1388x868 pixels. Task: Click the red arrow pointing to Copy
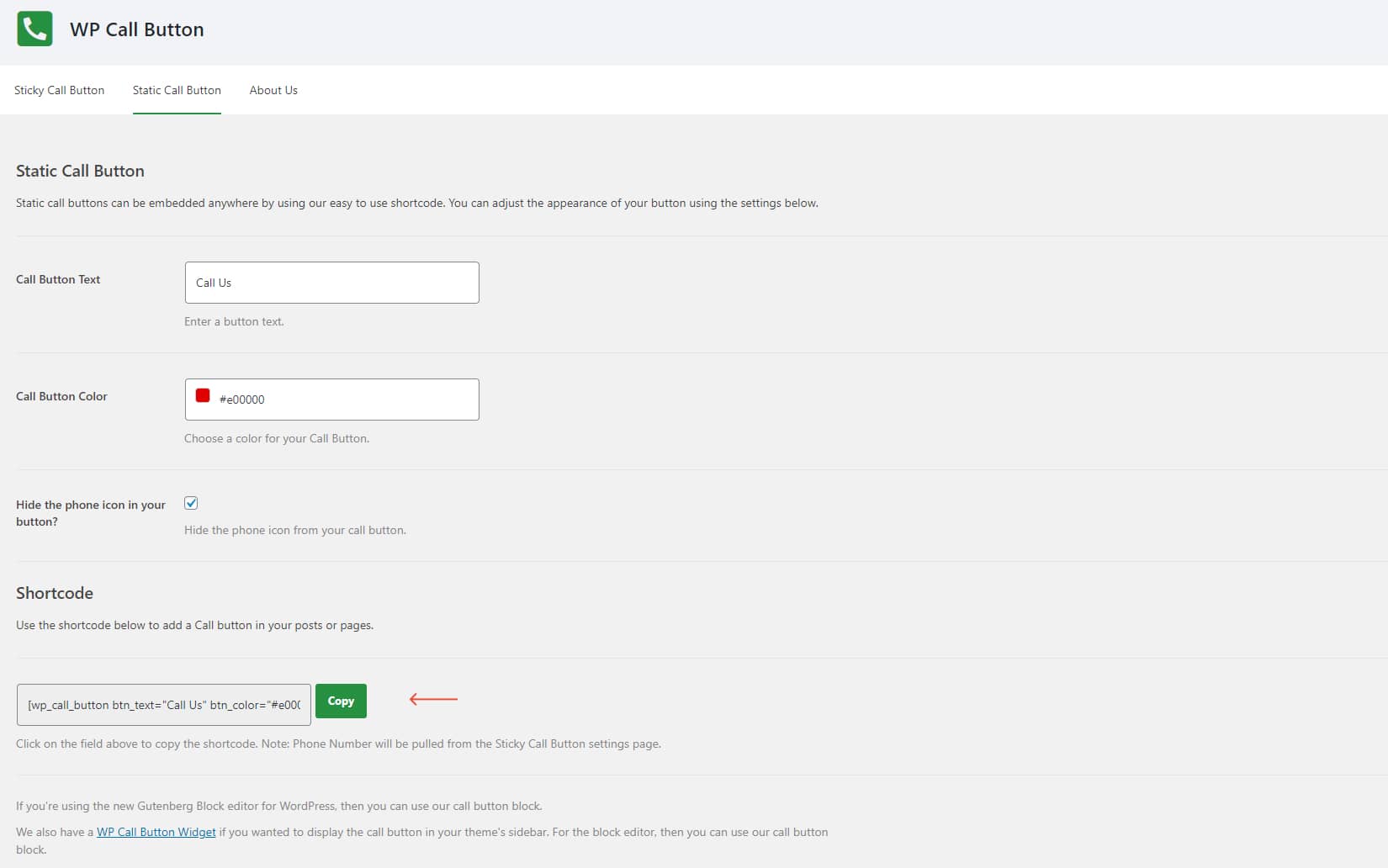(x=432, y=699)
